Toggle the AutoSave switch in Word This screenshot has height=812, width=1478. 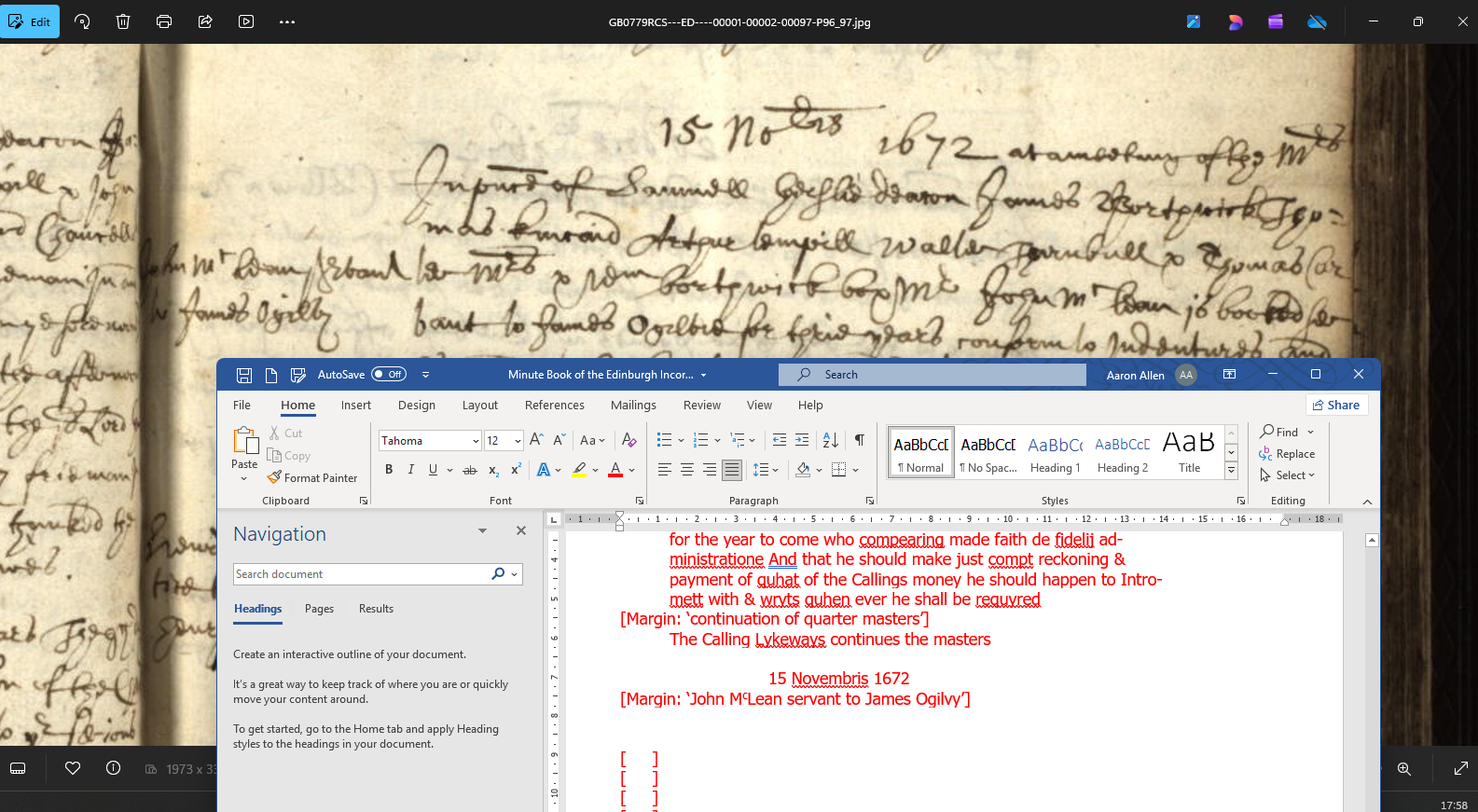click(389, 375)
